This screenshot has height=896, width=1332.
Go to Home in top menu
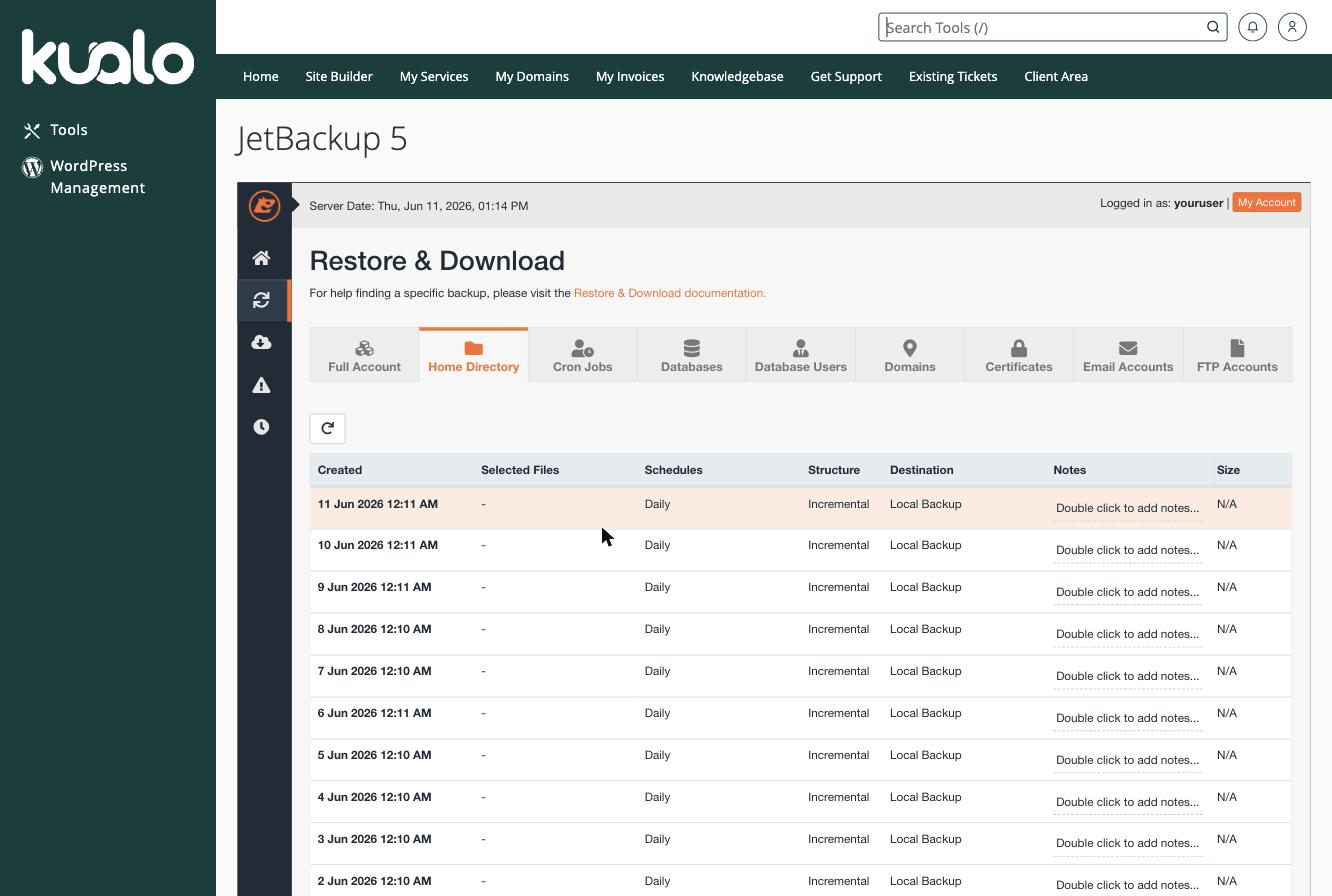tap(260, 76)
